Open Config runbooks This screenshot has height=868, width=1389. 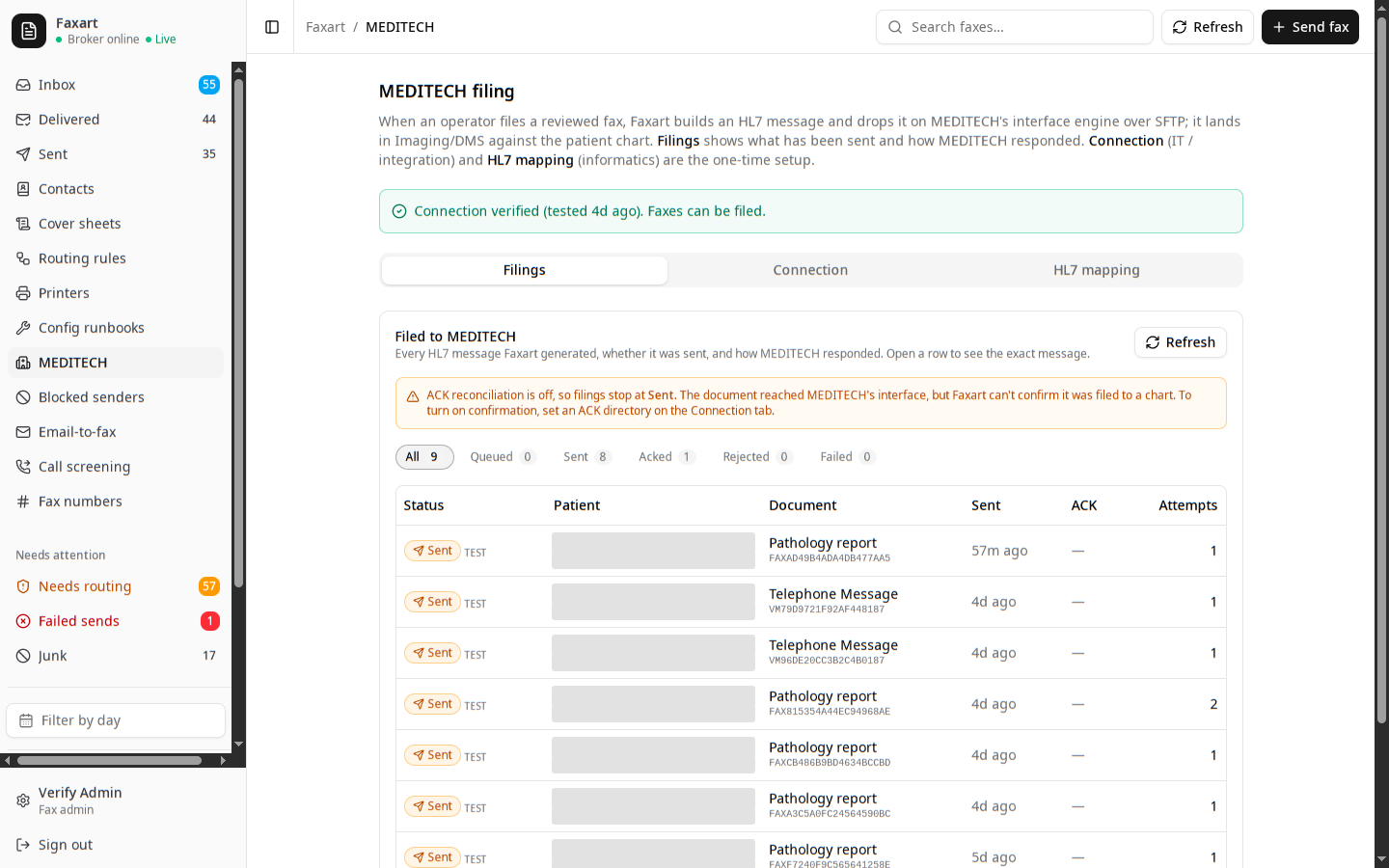(x=116, y=328)
